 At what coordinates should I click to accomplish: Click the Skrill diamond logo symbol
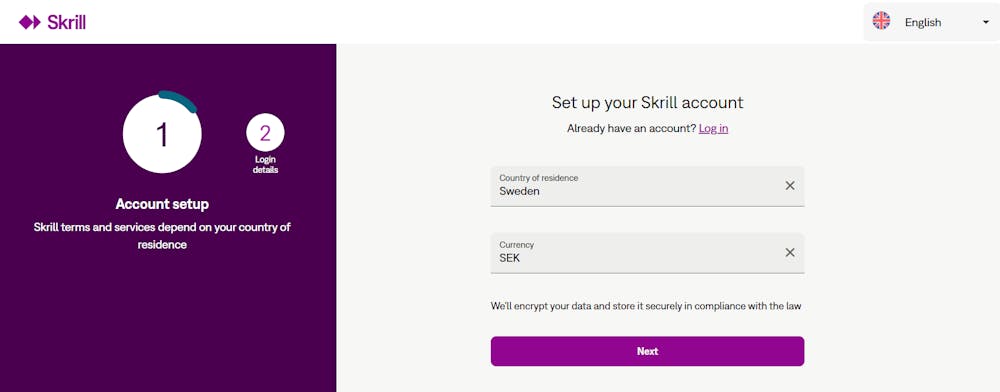[x=30, y=22]
